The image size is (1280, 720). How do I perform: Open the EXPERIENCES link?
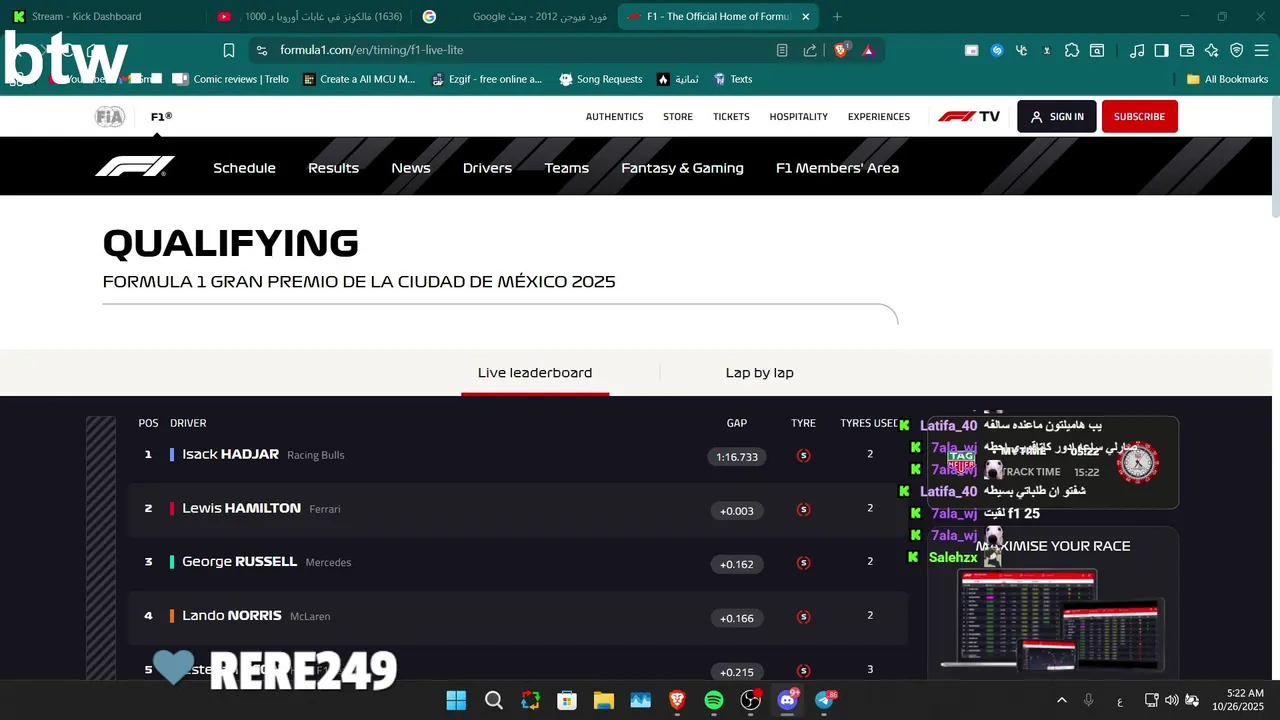879,117
